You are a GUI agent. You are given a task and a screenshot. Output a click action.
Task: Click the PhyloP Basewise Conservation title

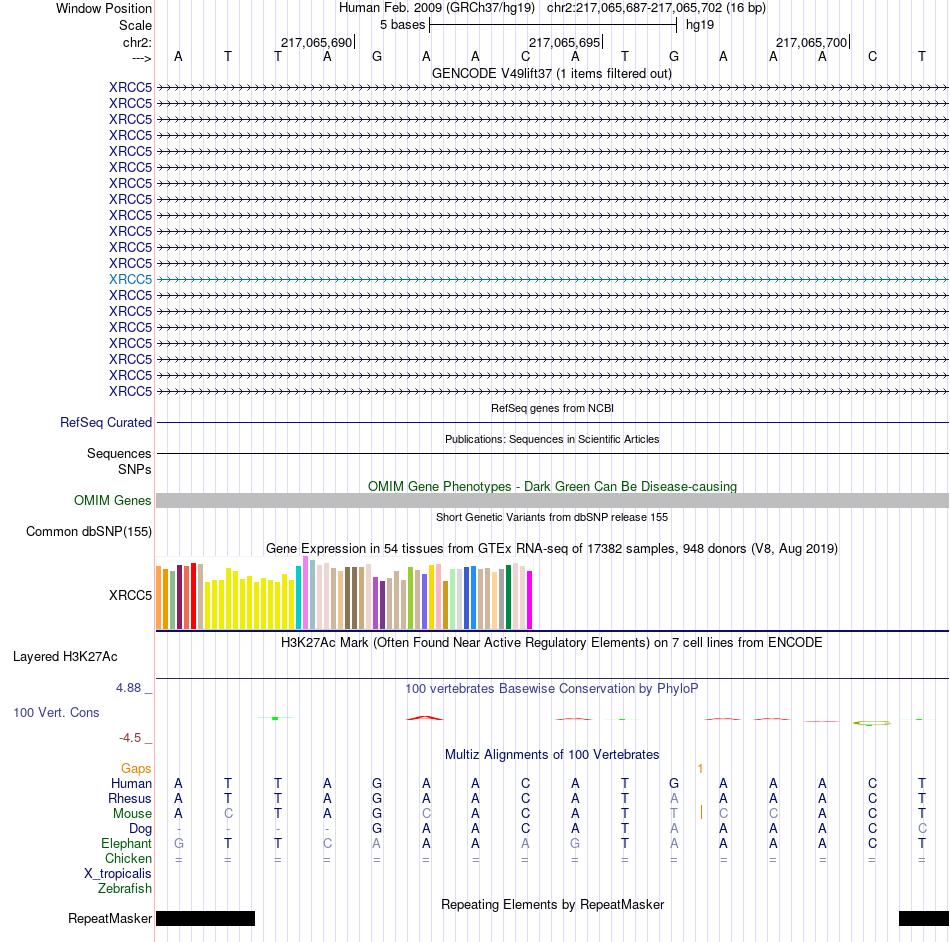[552, 688]
